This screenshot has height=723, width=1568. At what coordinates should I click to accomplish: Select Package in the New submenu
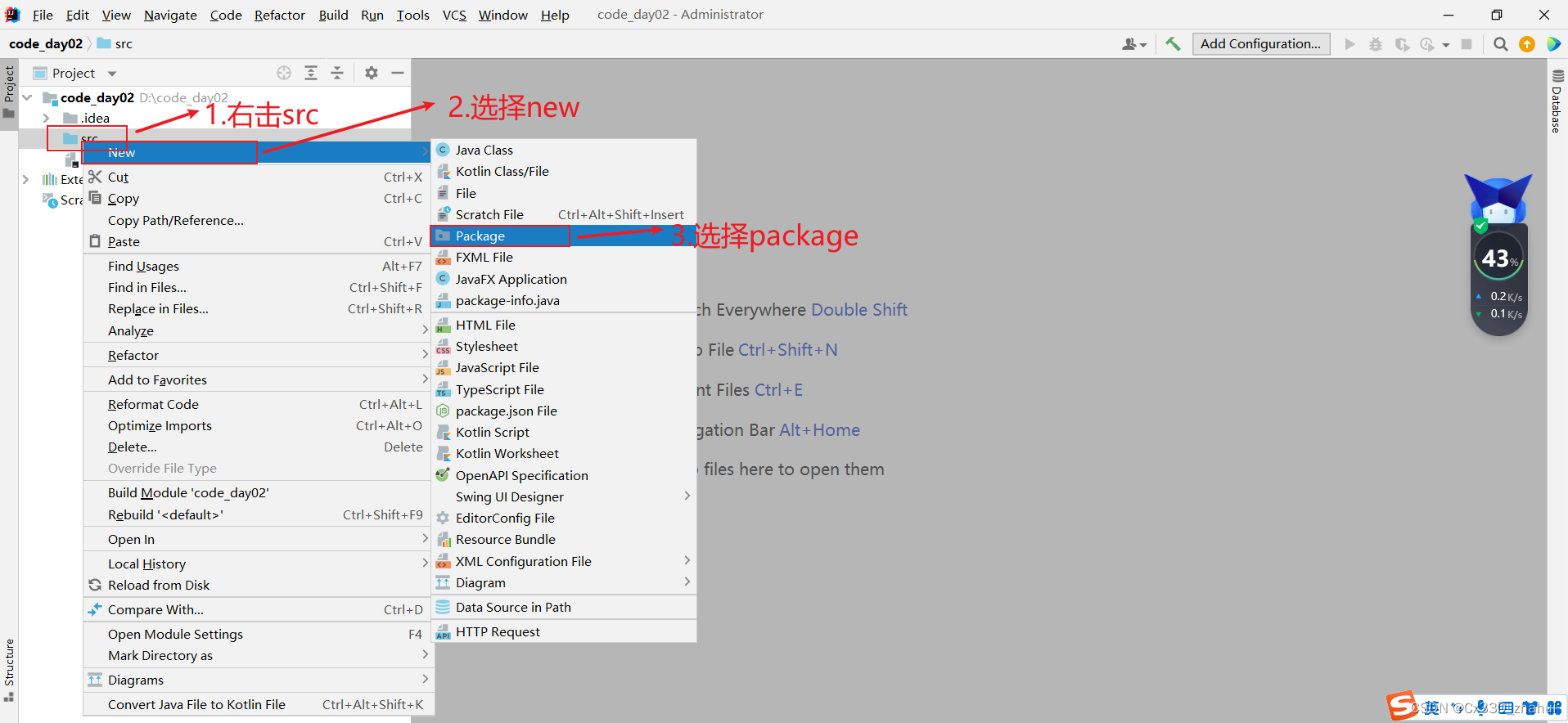(563, 236)
